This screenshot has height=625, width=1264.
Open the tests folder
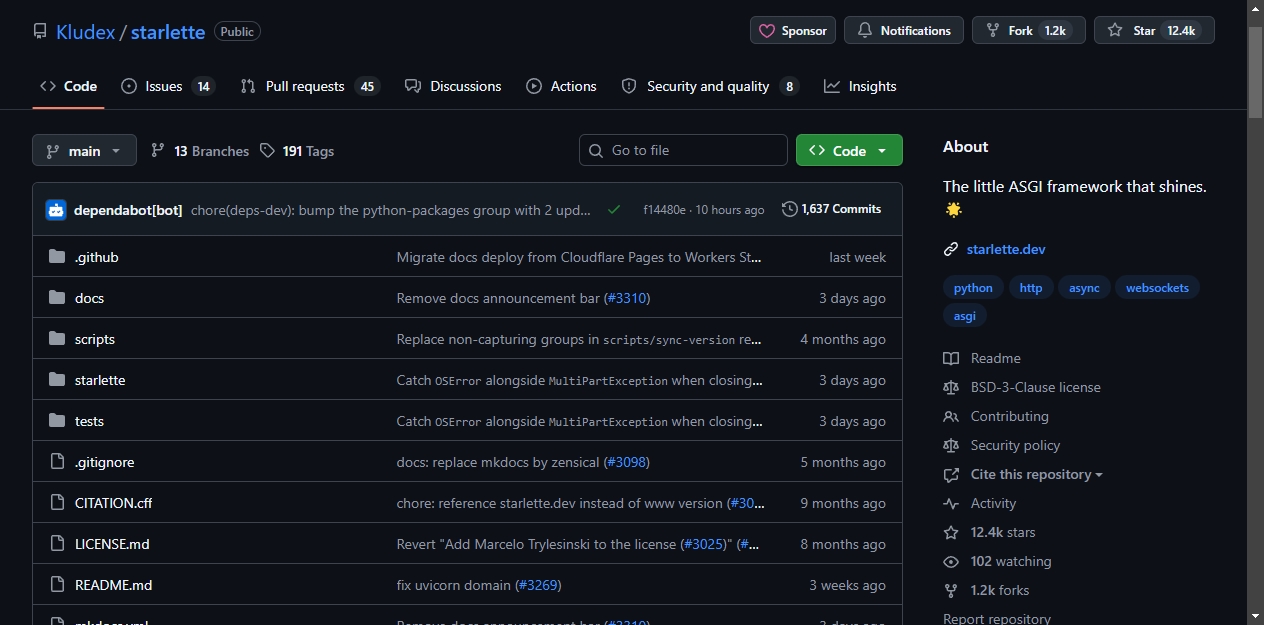pos(89,421)
